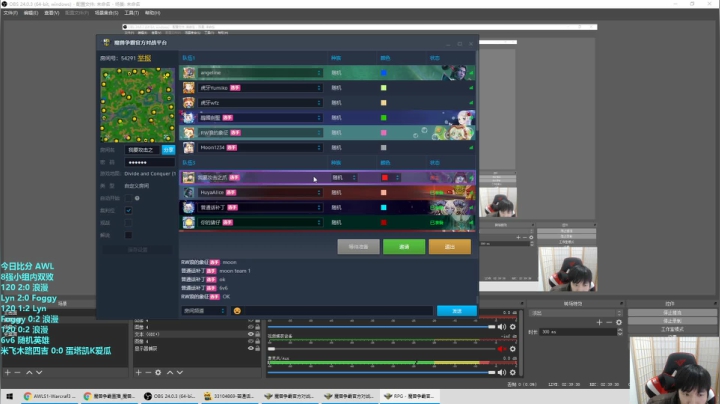Open slot dropdown for angeline's row
Image resolution: width=720 pixels, height=404 pixels.
[x=319, y=73]
